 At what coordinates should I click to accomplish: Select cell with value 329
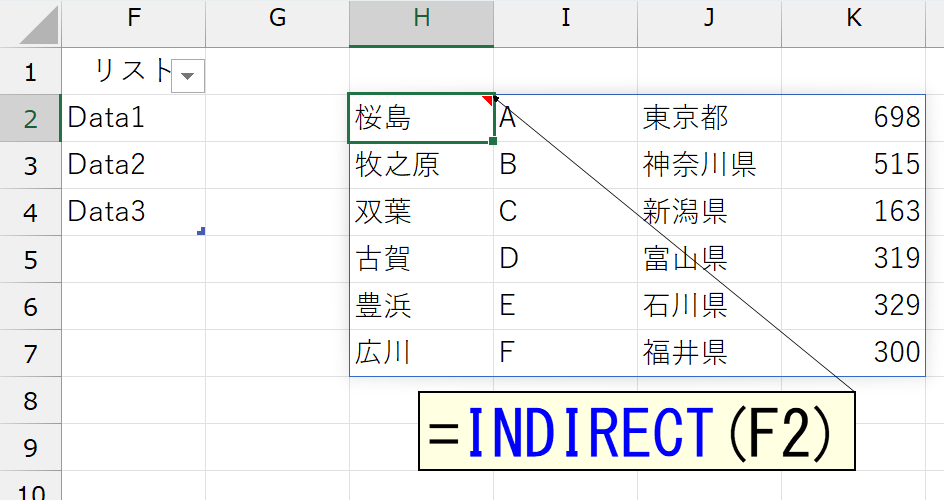tap(853, 306)
